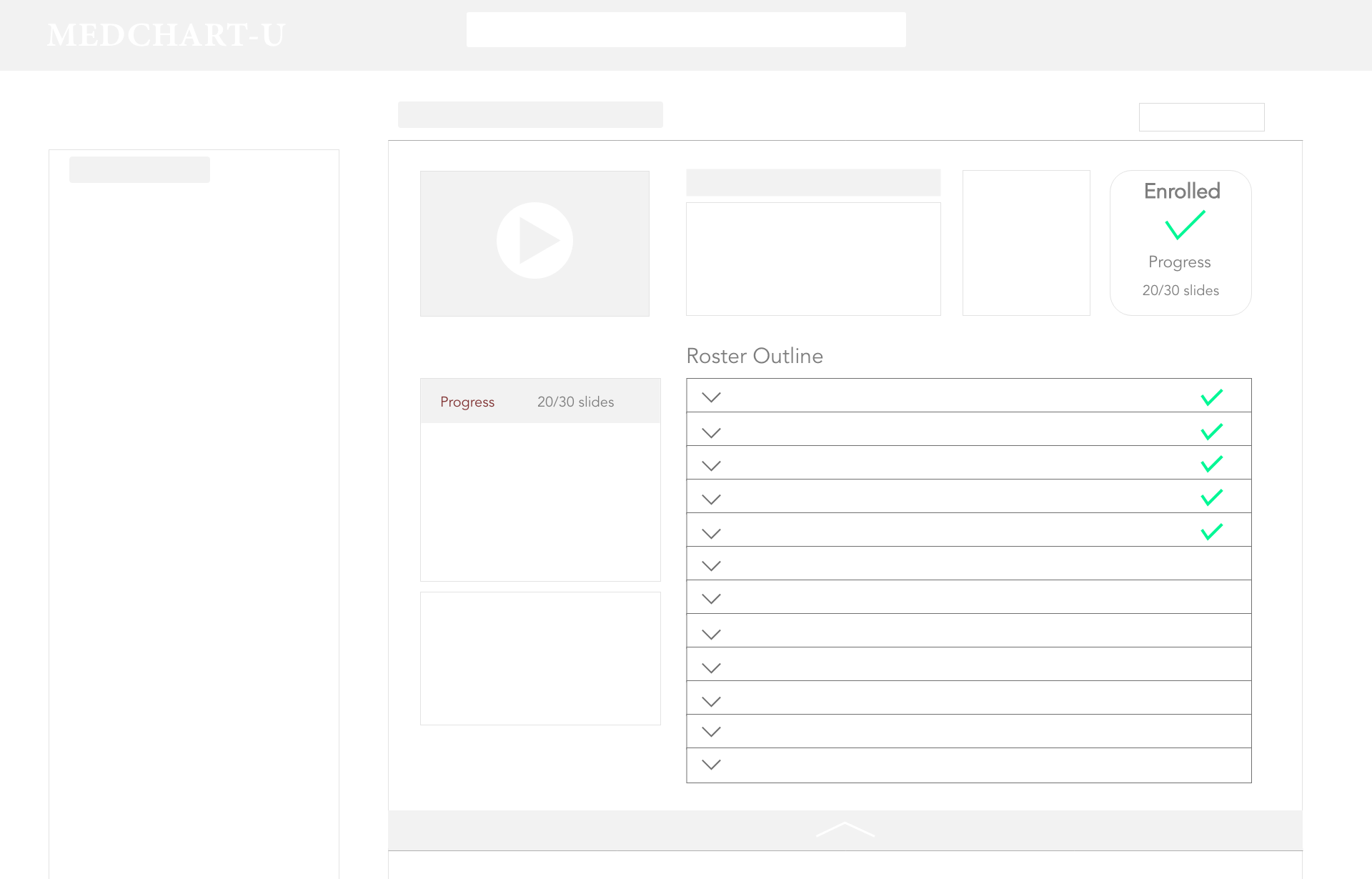Collapse the panel with the bottom up-chevron
1372x879 pixels.
(x=845, y=830)
